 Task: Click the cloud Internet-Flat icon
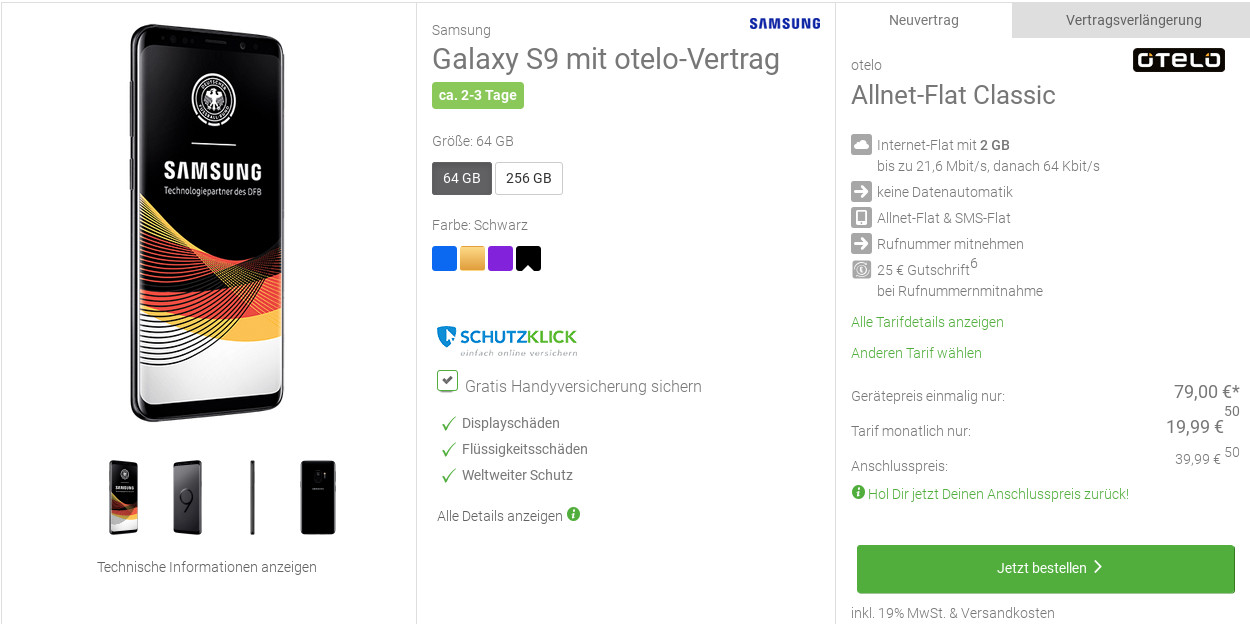pyautogui.click(x=861, y=144)
